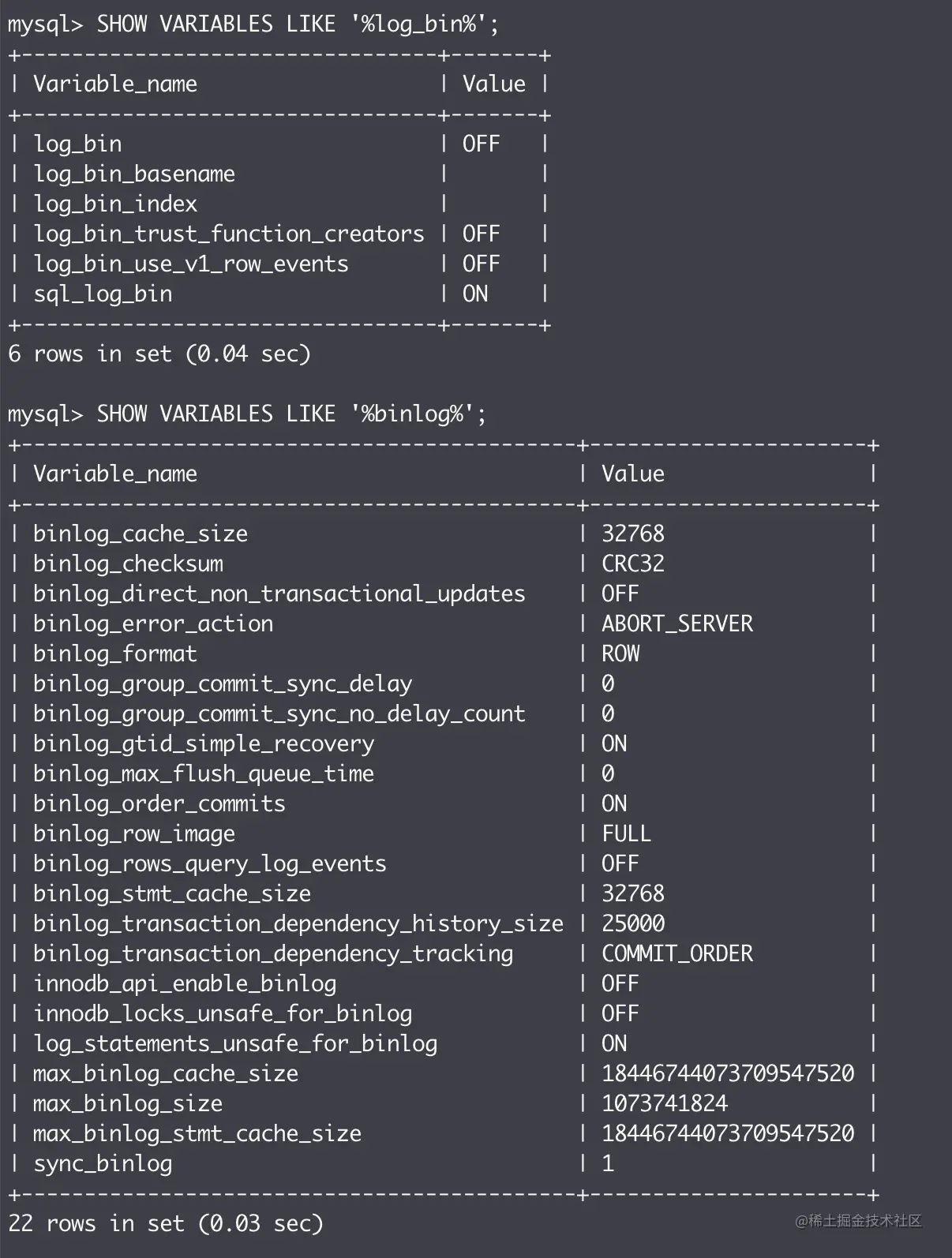Click the COMMIT_ORDER value
Screen dimensions: 952x1258
(677, 954)
